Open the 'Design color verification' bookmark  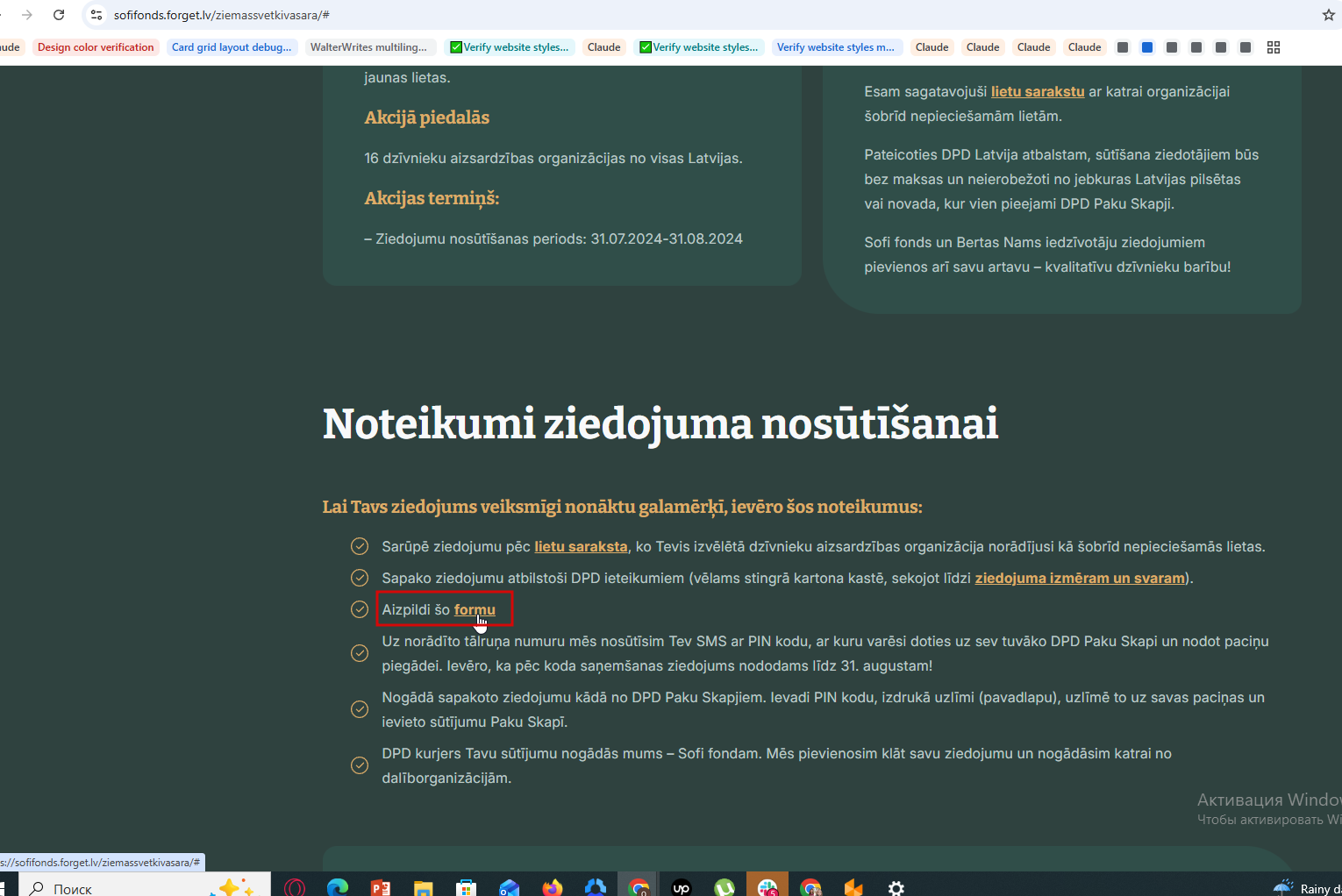pyautogui.click(x=96, y=47)
